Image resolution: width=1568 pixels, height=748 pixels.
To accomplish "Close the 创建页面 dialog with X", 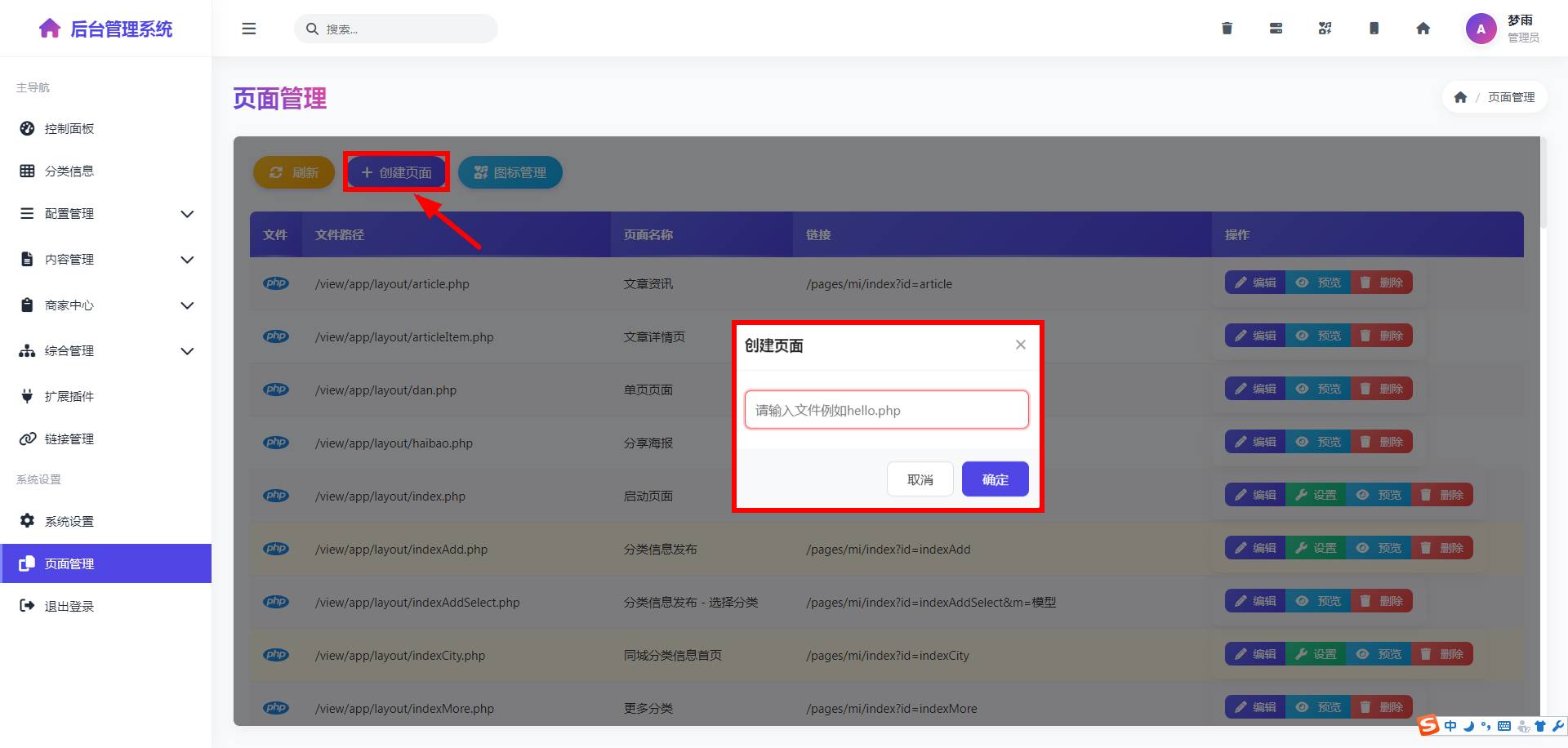I will click(x=1020, y=345).
